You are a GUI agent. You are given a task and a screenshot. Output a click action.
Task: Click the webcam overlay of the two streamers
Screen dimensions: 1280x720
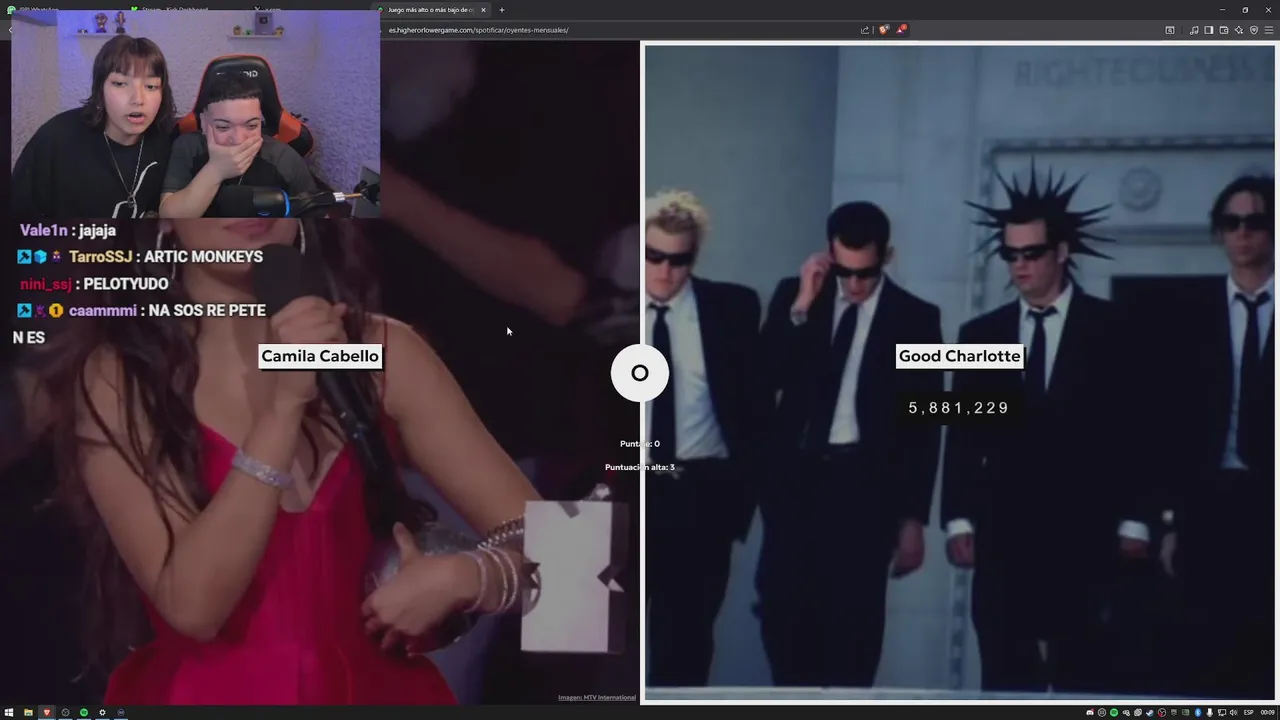[196, 114]
